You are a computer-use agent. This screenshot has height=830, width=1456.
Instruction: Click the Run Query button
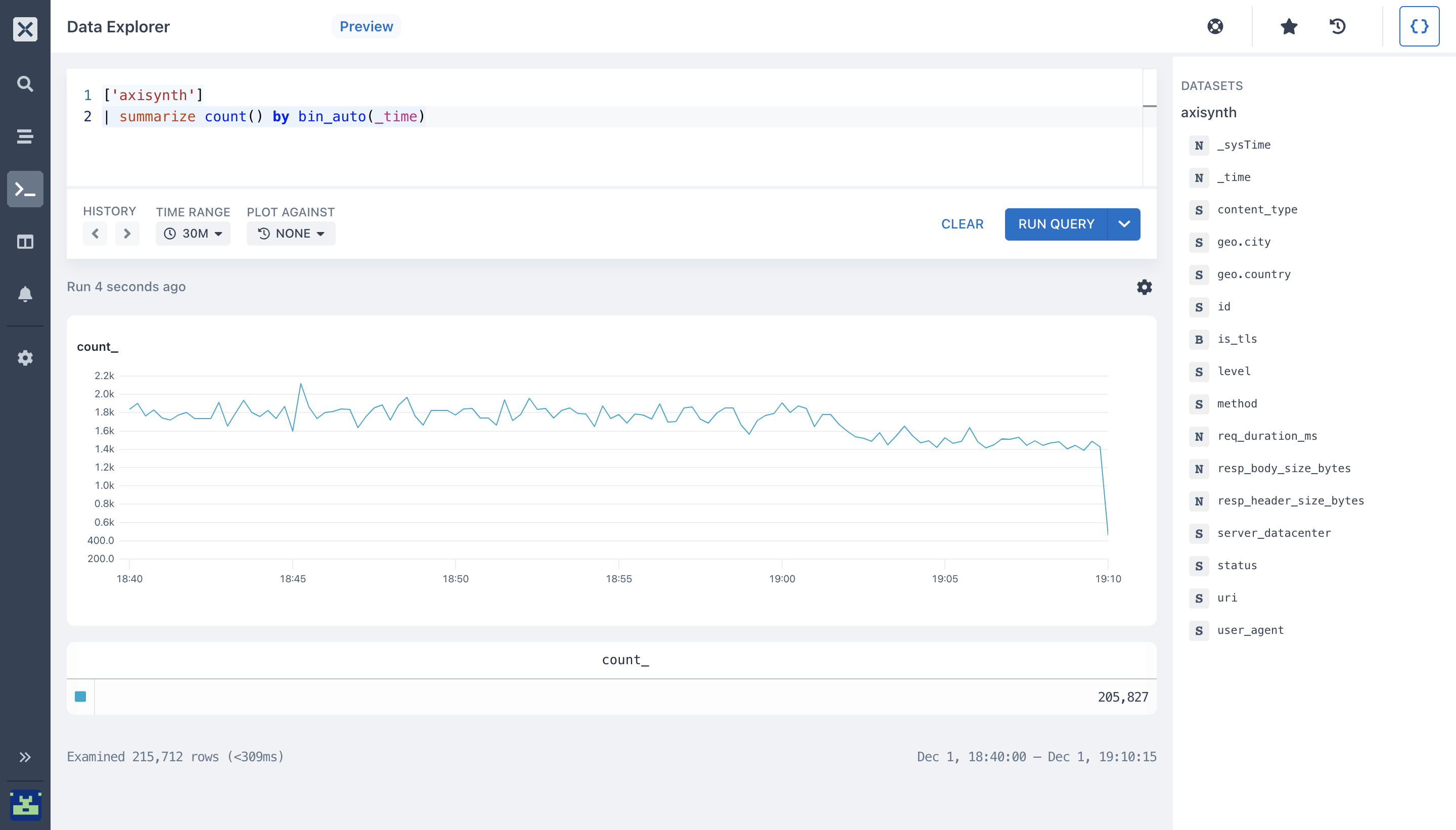point(1057,224)
